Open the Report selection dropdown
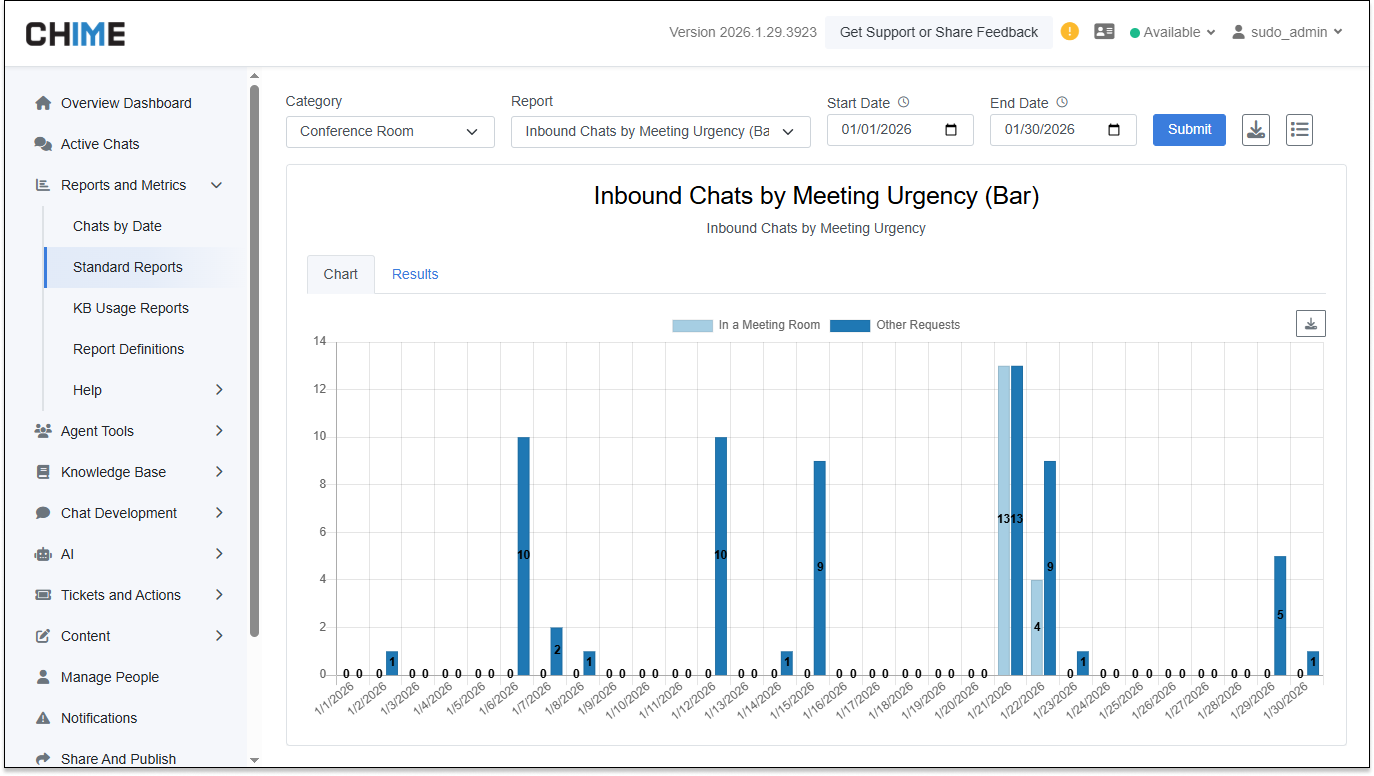The image size is (1374, 776). (660, 131)
